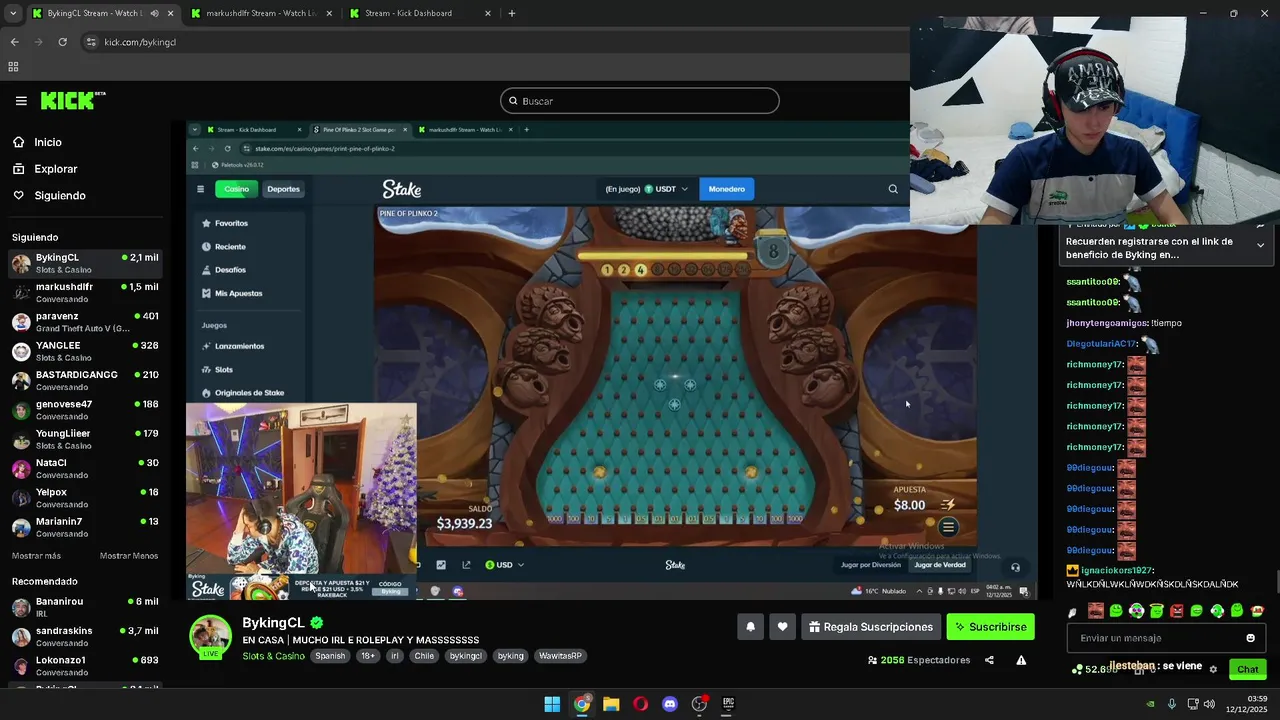Screen dimensions: 1280x720
Task: Select the angry red face emote
Action: (1176, 611)
